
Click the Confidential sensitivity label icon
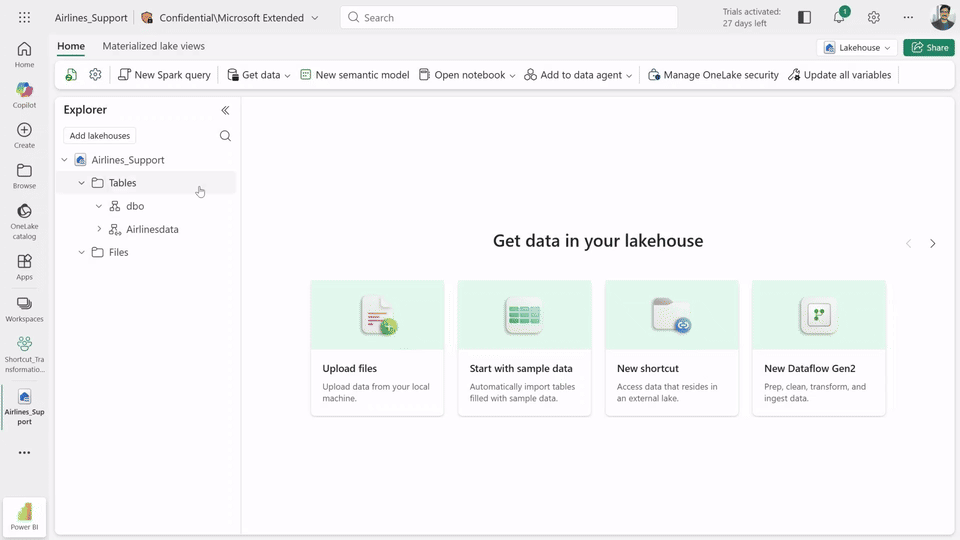tap(147, 18)
